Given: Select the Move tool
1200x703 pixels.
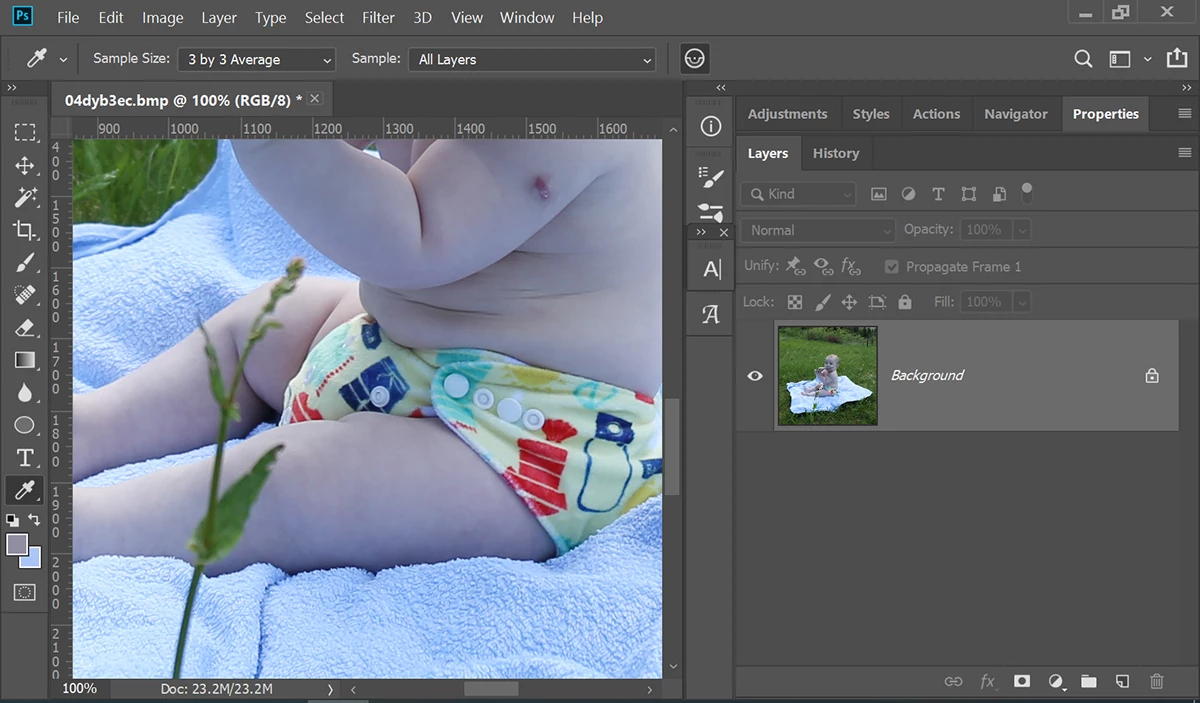Looking at the screenshot, I should (x=25, y=165).
